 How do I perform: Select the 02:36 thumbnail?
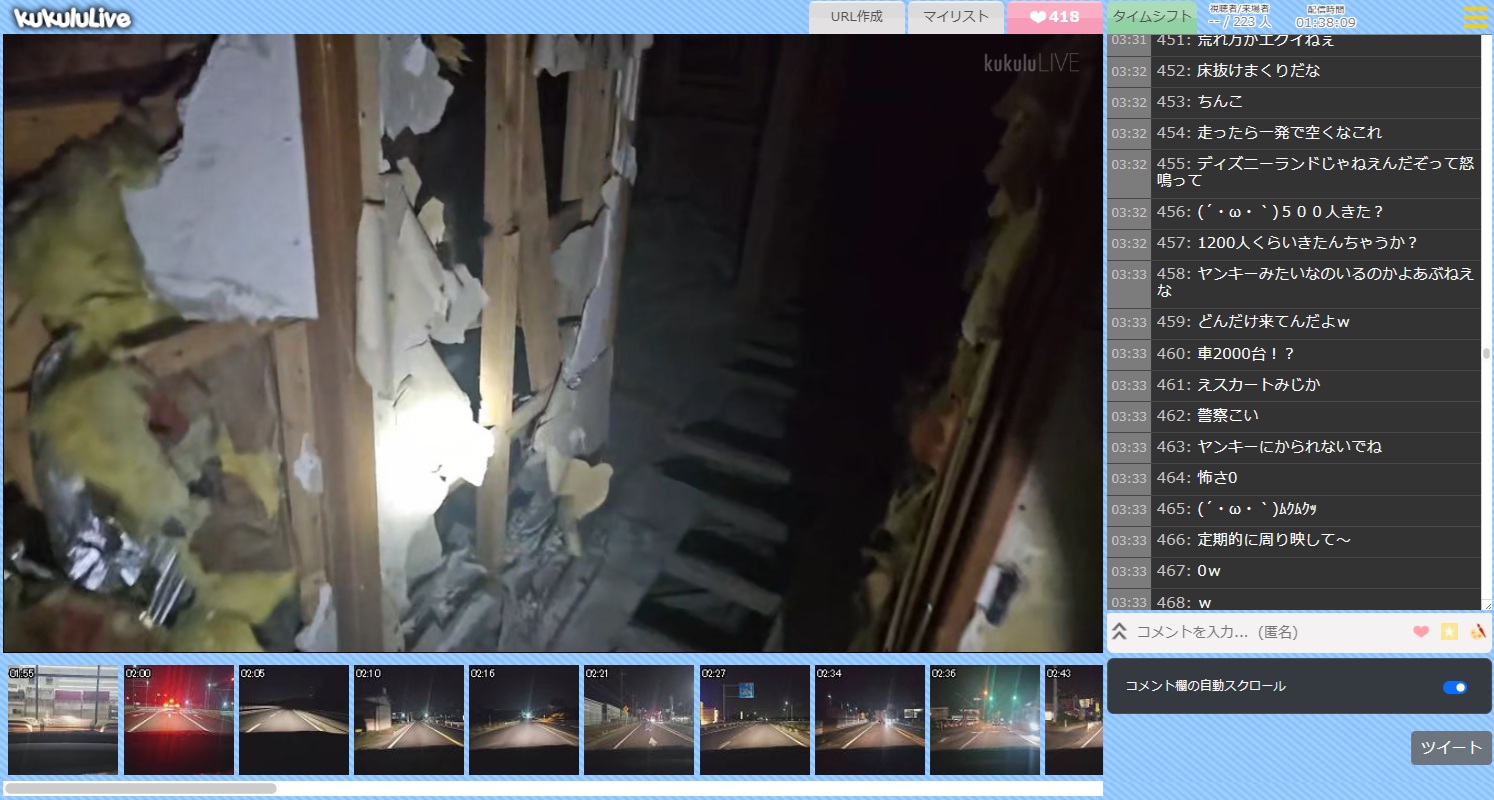click(x=984, y=720)
